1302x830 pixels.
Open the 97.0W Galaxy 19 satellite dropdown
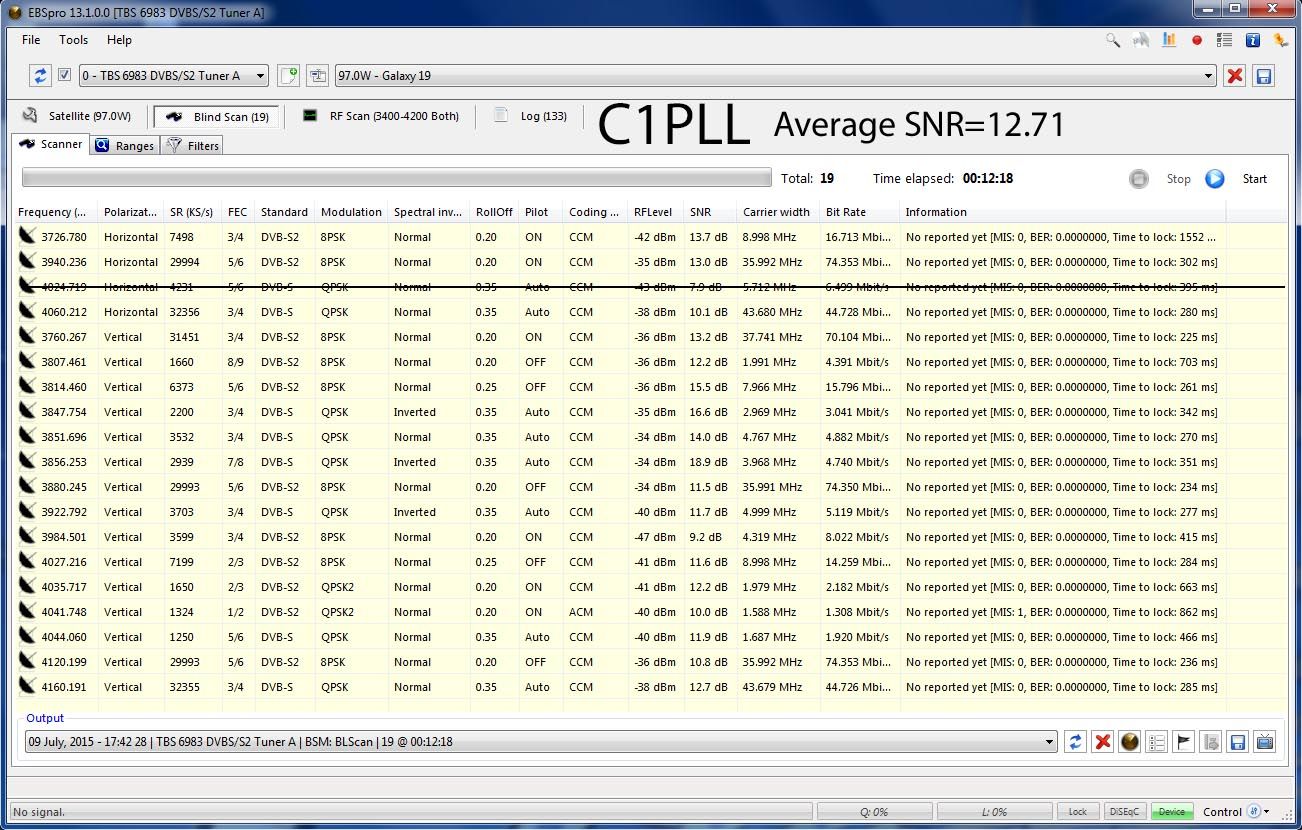point(1208,76)
